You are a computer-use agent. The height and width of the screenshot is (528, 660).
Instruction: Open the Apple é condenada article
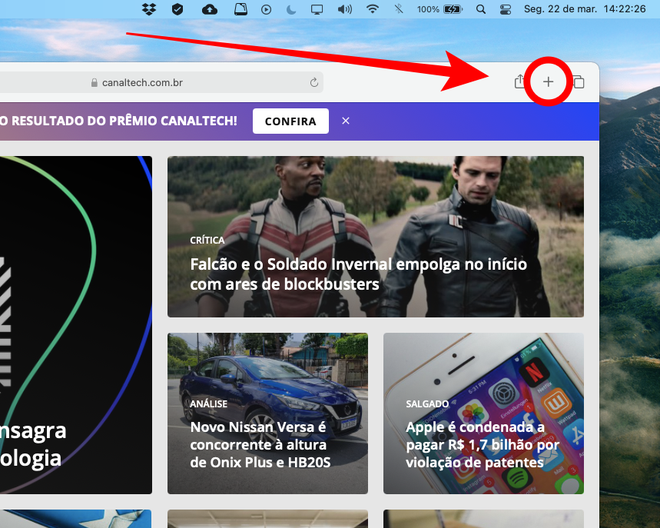pos(484,413)
